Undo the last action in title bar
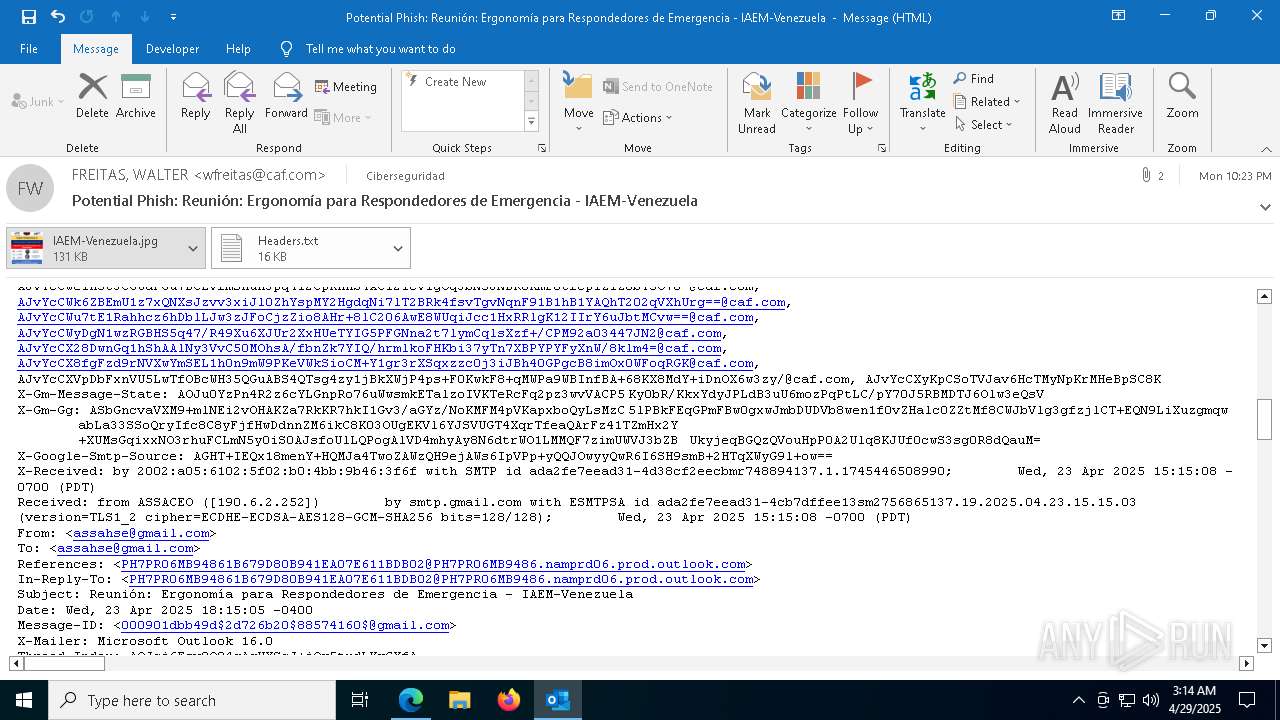Screen dimensions: 1280x720 57,17
